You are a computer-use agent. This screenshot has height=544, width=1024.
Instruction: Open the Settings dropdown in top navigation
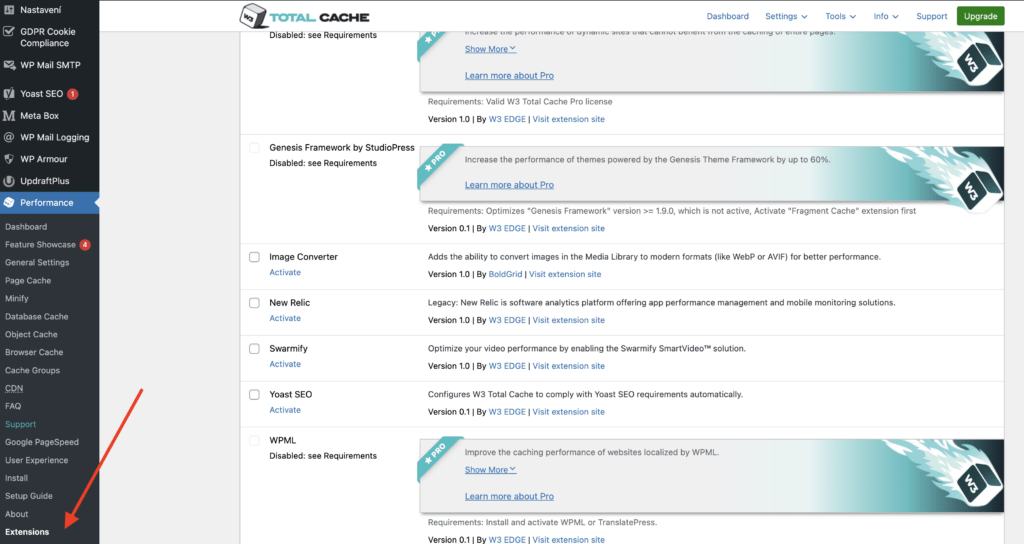coord(786,17)
